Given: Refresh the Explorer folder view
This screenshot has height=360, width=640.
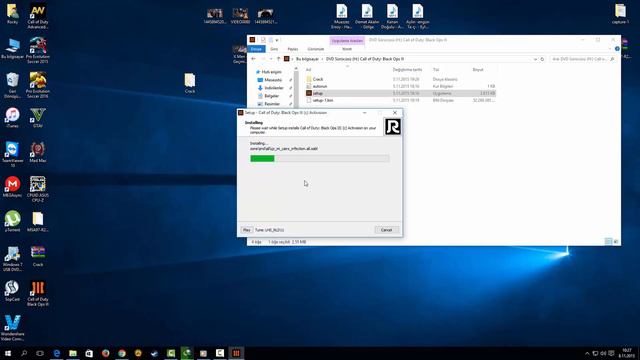Looking at the screenshot, I should click(542, 59).
